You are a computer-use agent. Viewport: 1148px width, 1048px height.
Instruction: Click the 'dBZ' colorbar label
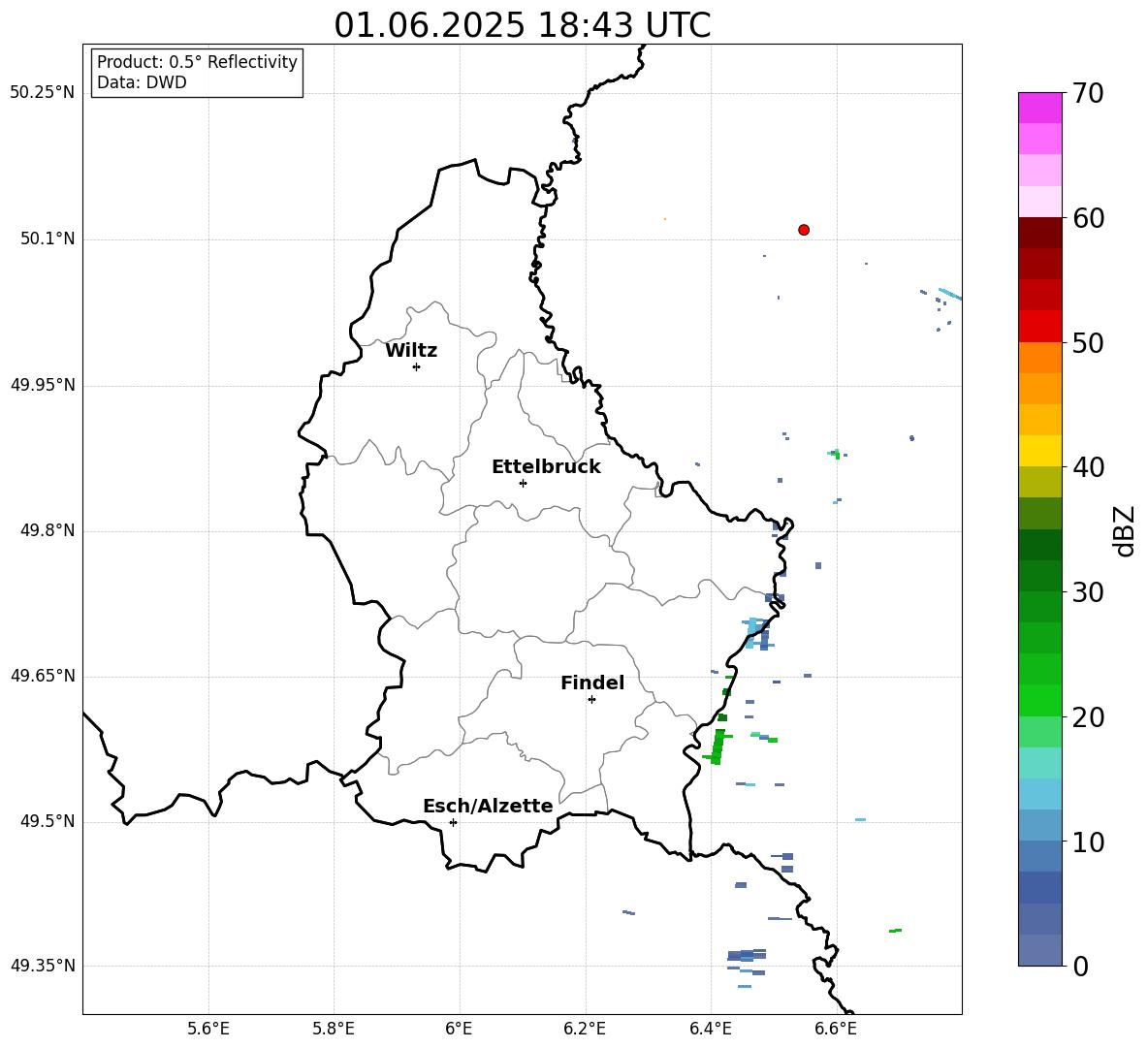pos(1124,530)
